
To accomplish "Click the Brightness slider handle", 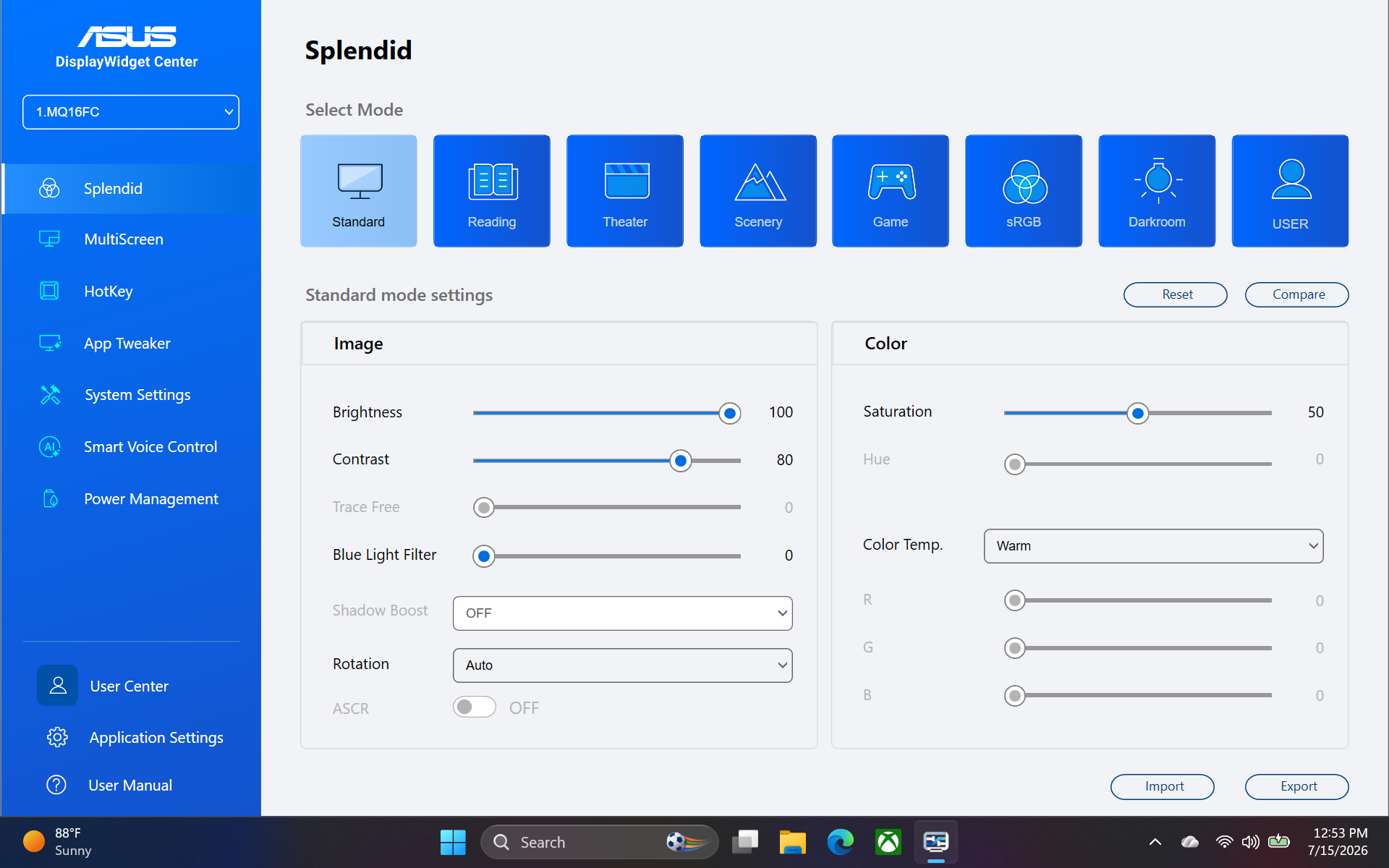I will click(x=730, y=413).
